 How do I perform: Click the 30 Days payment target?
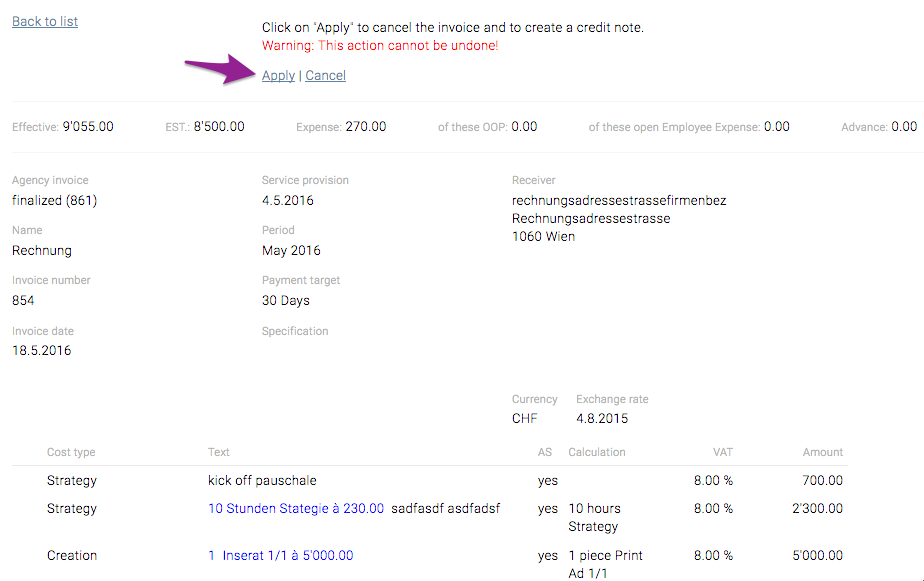coord(285,301)
